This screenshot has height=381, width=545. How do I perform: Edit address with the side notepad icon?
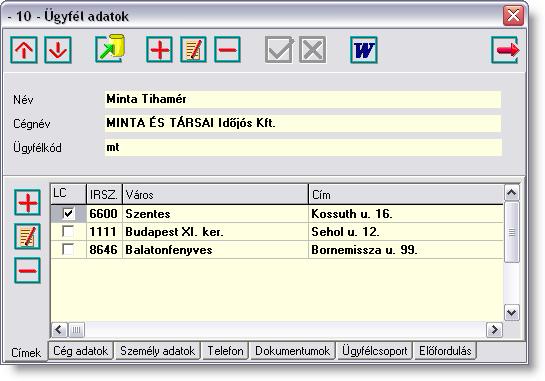(x=27, y=237)
